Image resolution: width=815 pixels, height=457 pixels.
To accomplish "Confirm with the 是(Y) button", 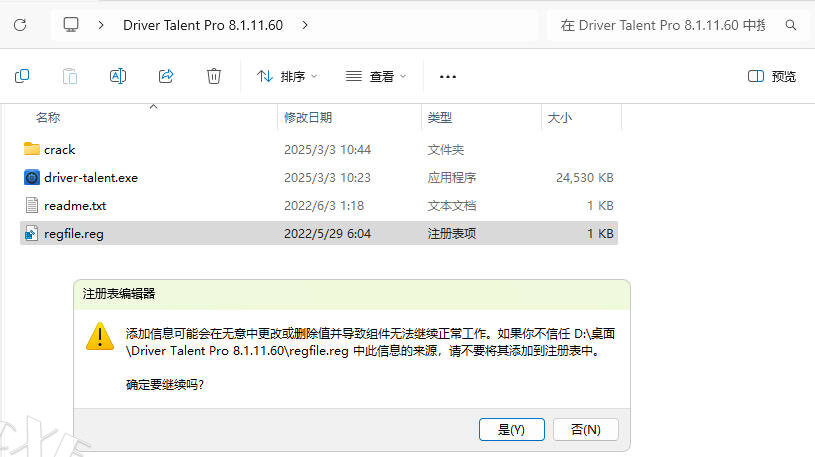I will tap(511, 429).
